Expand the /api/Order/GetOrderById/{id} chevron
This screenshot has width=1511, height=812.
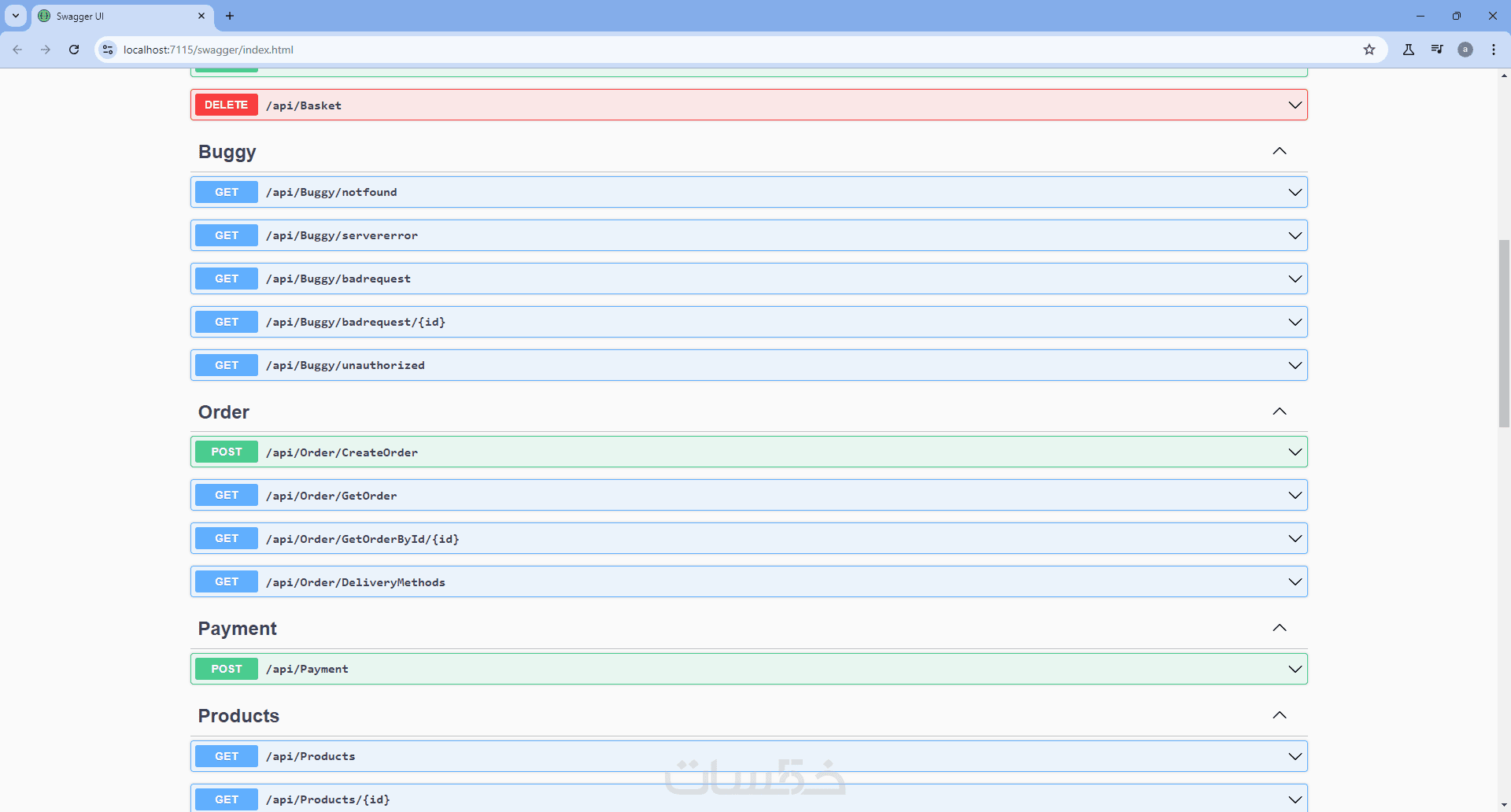tap(1295, 538)
